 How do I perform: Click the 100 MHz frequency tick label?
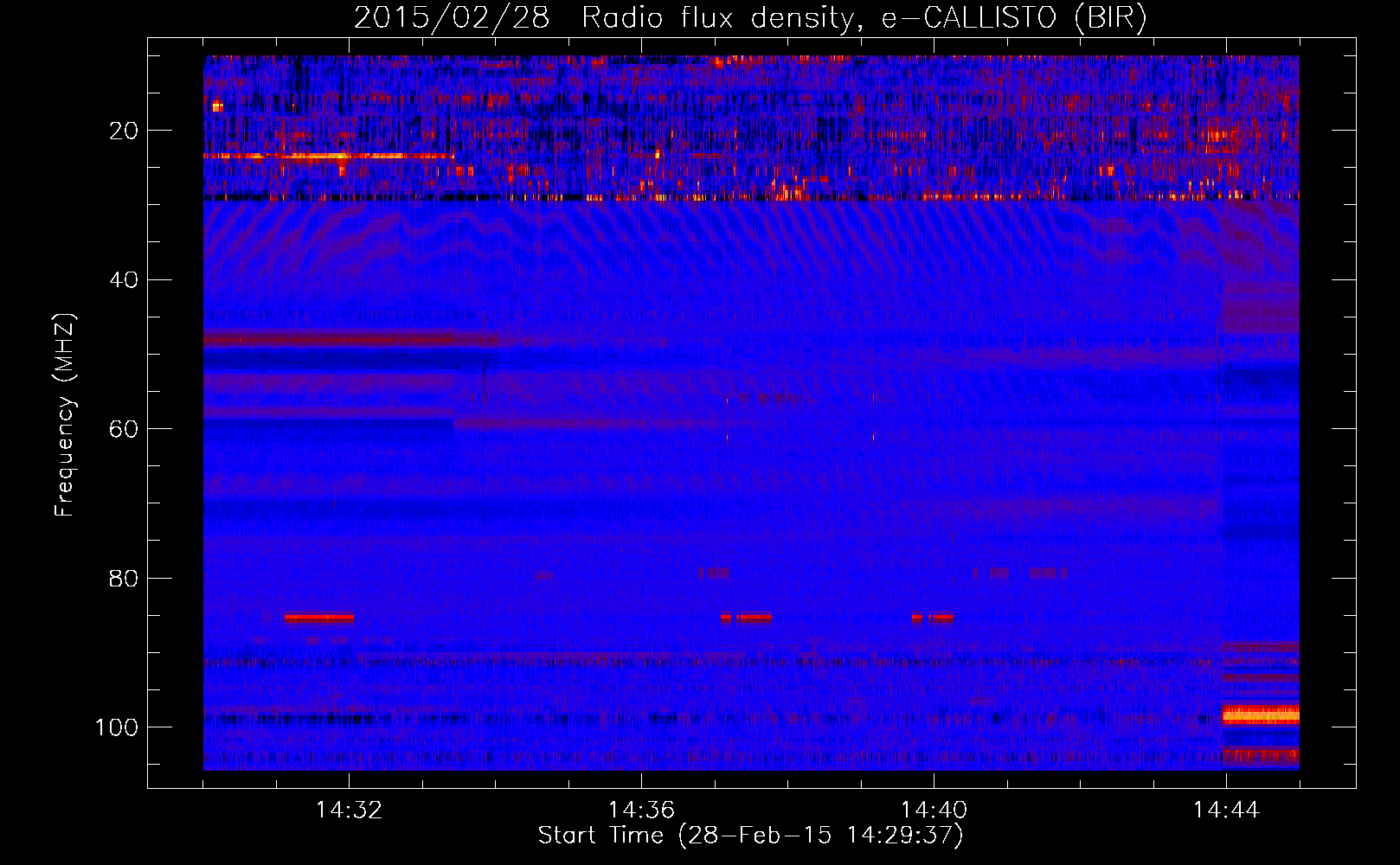117,727
